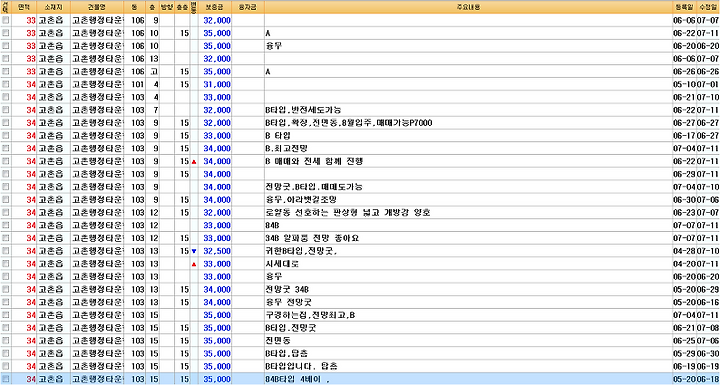Click the '84B타입 4베이' note in highlighted row
Viewport: 720px width, 385px height.
pyautogui.click(x=298, y=379)
